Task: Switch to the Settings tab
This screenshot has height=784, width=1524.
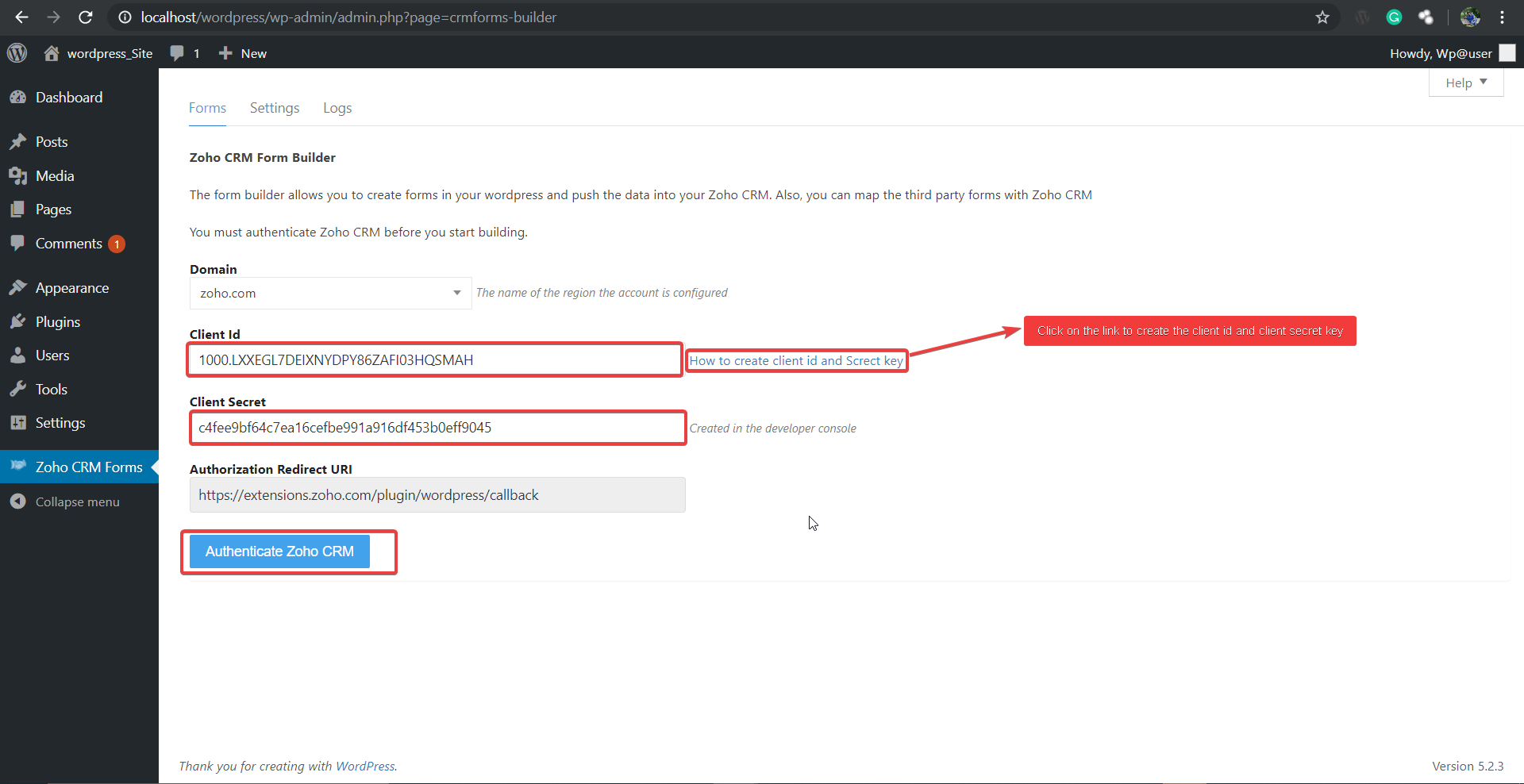Action: 275,108
